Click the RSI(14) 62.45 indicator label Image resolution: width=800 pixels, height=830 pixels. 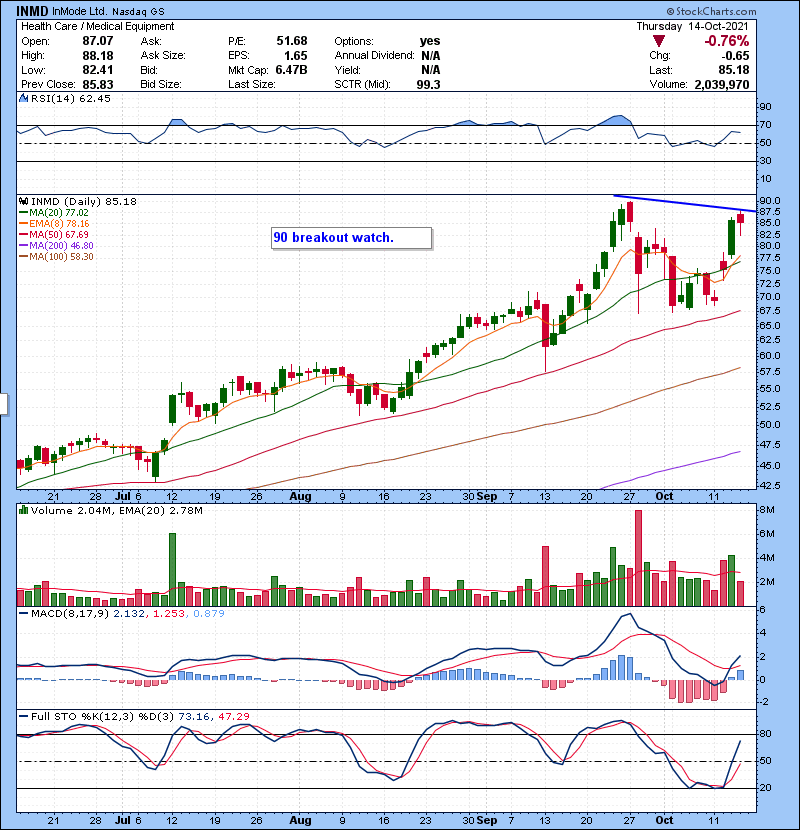click(x=70, y=98)
